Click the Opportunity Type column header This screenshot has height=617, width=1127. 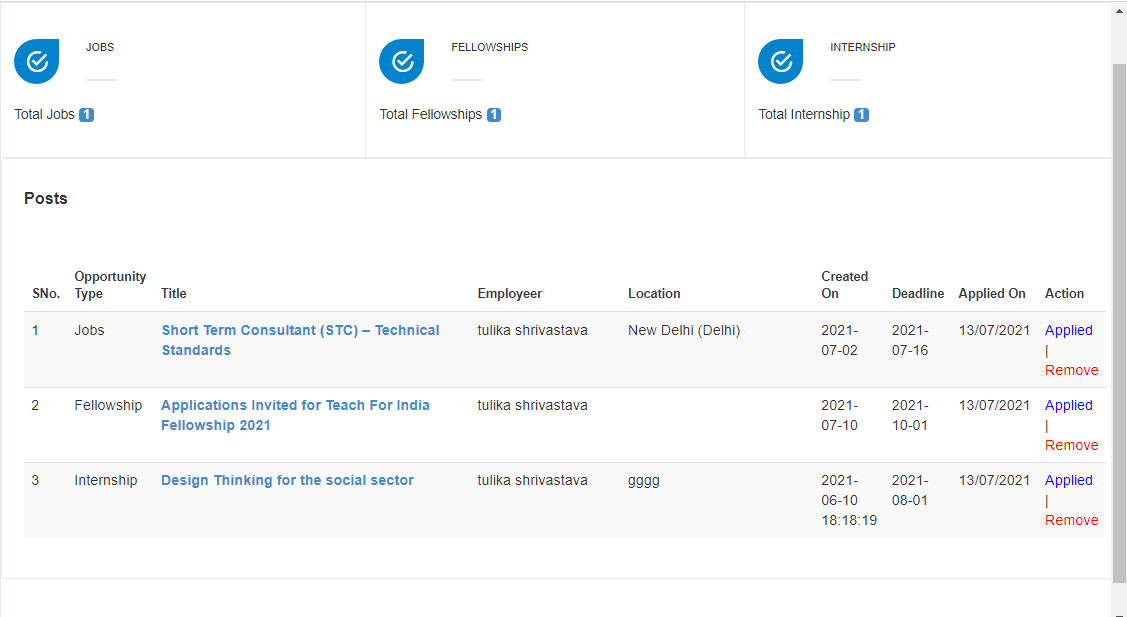(x=110, y=285)
